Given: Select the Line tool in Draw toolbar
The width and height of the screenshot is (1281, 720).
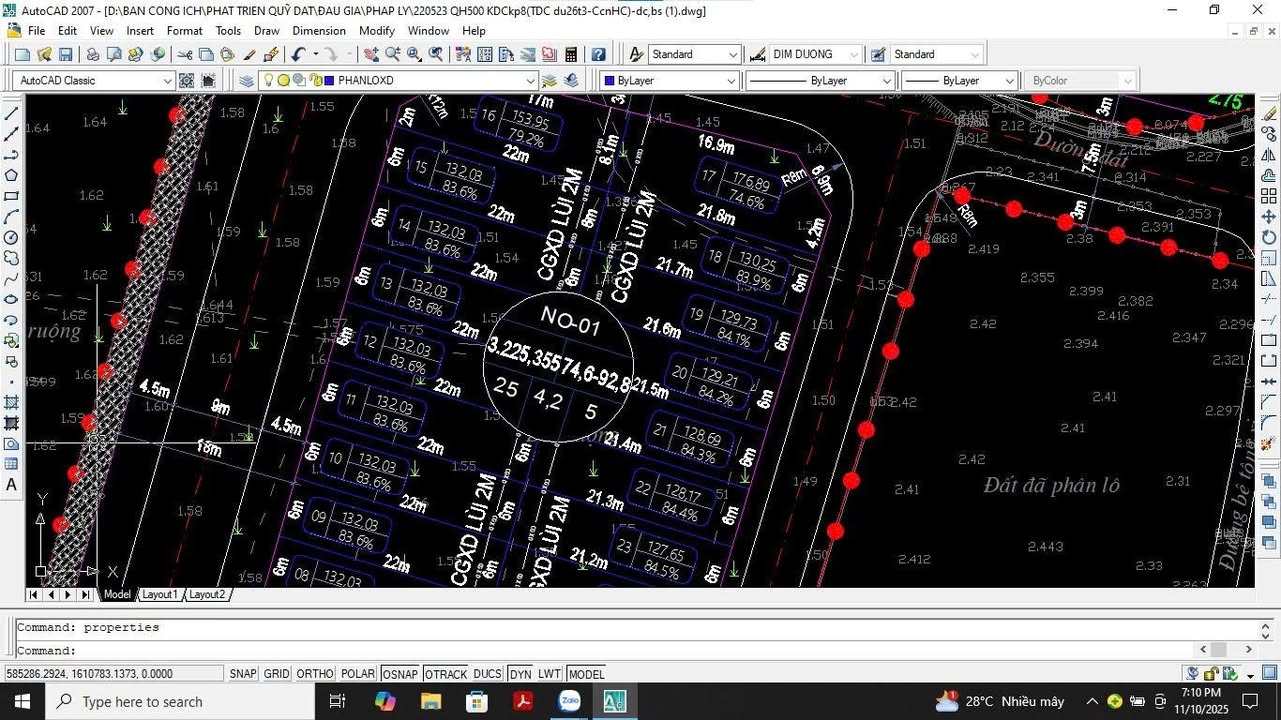Looking at the screenshot, I should click(x=12, y=111).
